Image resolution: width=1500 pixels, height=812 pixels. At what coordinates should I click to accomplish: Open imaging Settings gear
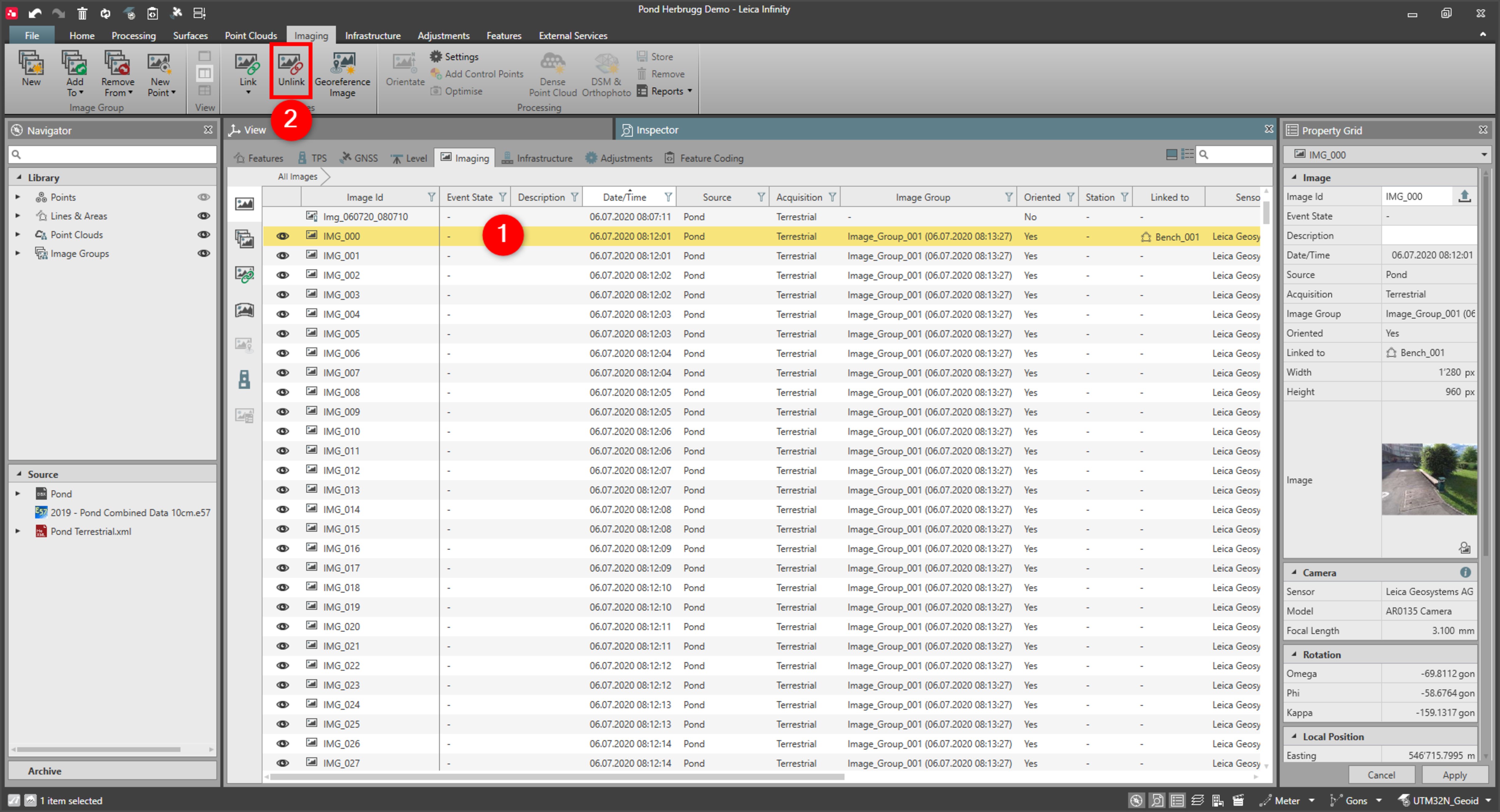[454, 57]
